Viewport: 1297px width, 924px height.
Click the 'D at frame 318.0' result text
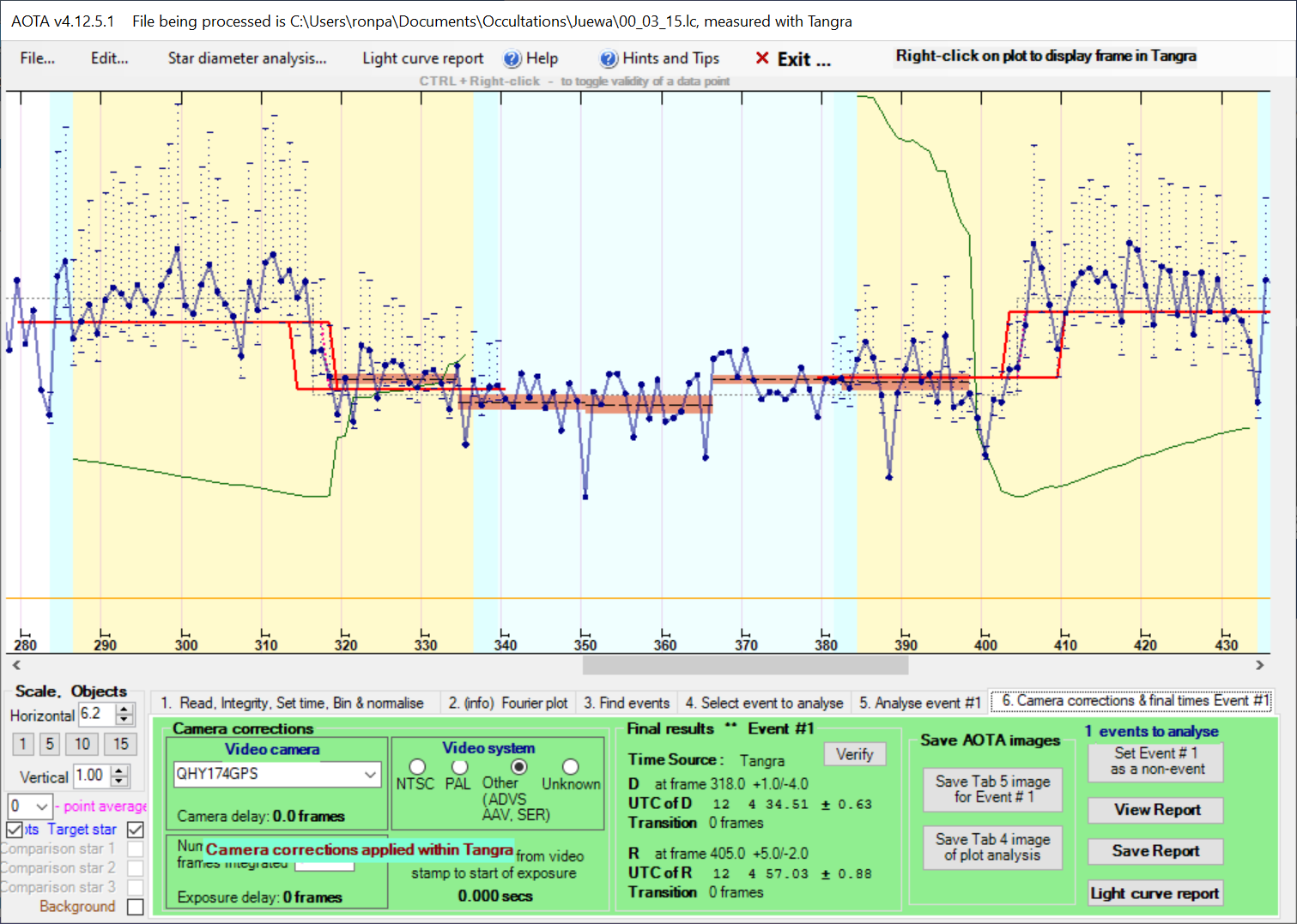[x=718, y=783]
